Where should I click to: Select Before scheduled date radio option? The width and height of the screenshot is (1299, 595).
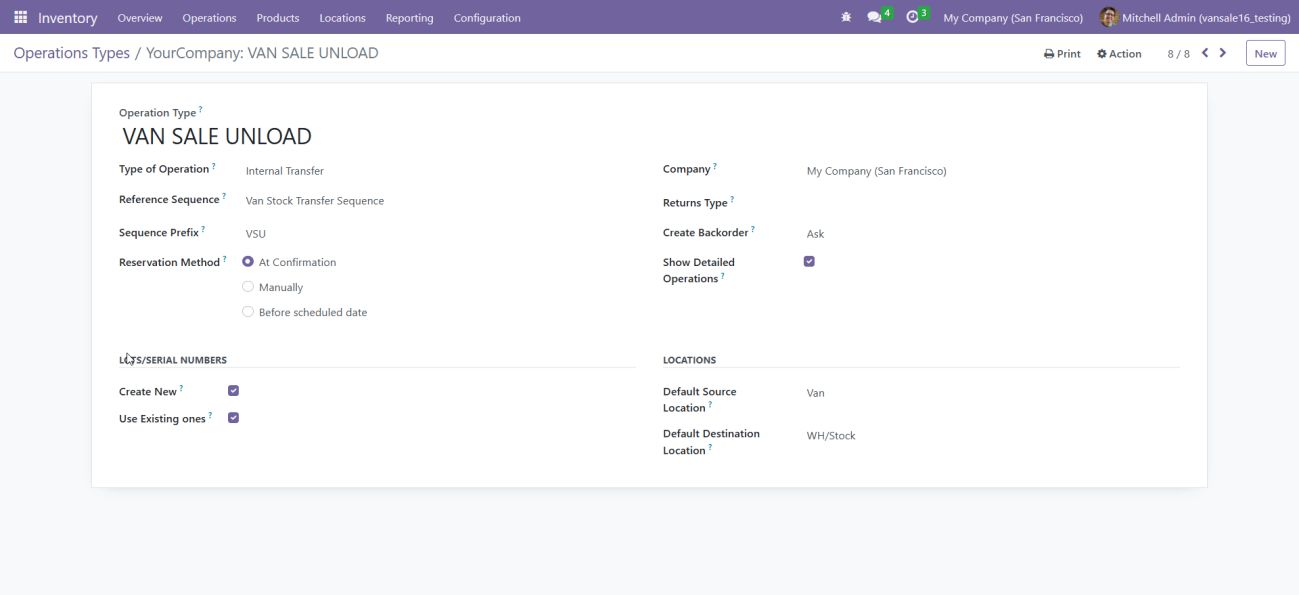(248, 312)
